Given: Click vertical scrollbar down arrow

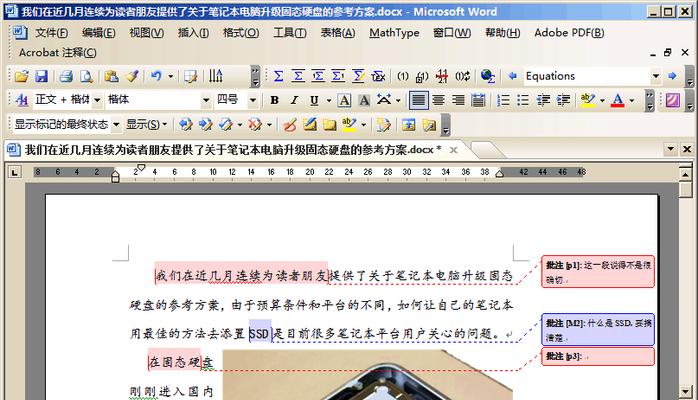Looking at the screenshot, I should 686,392.
